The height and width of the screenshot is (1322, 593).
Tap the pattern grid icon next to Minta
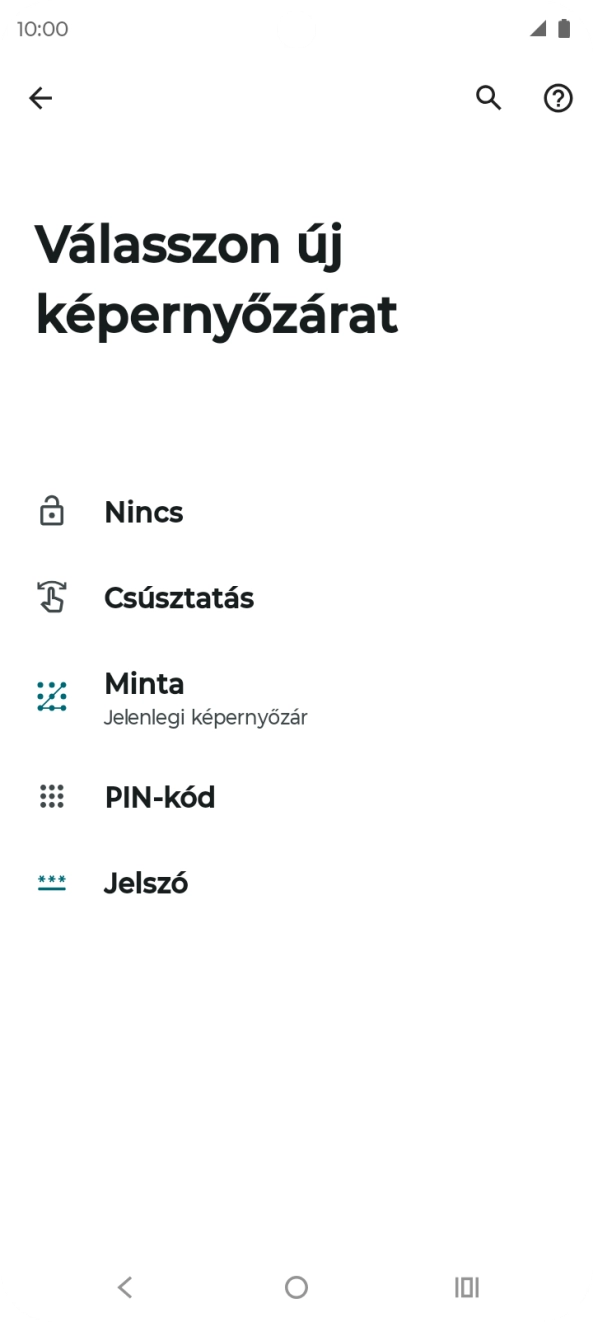53,692
